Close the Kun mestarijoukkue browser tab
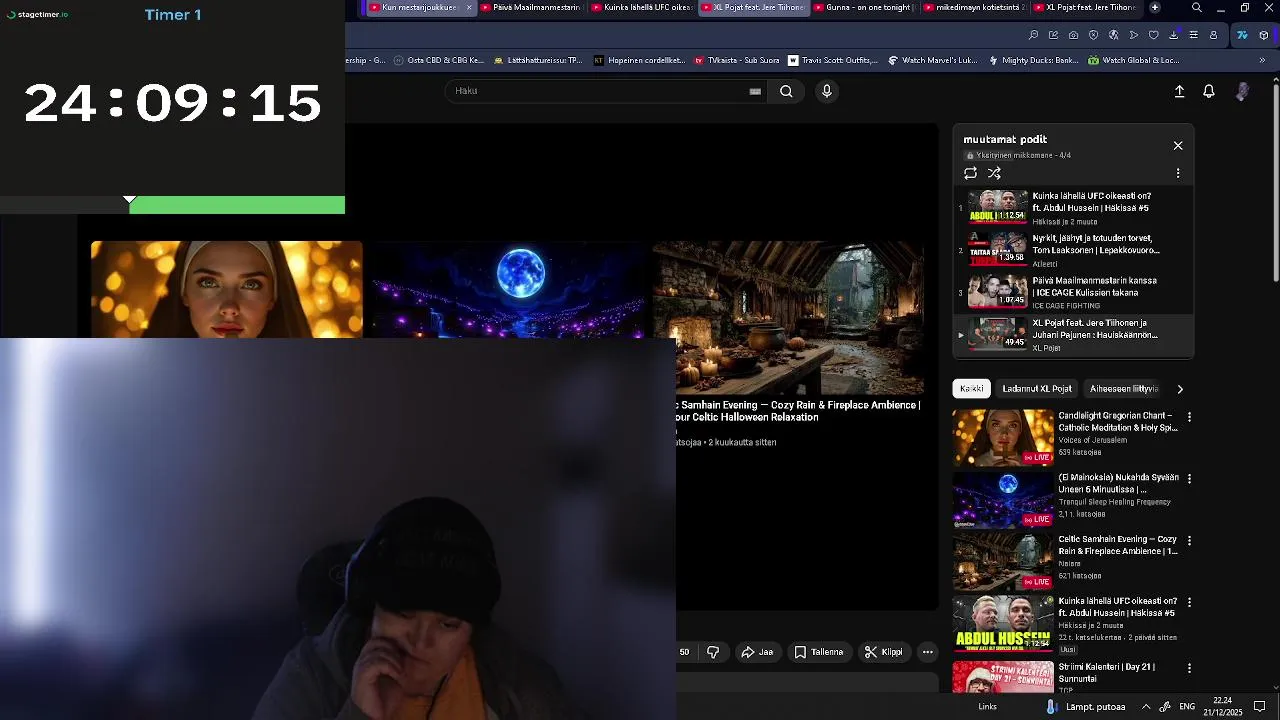Screen dimensions: 1280x720 (469, 7)
